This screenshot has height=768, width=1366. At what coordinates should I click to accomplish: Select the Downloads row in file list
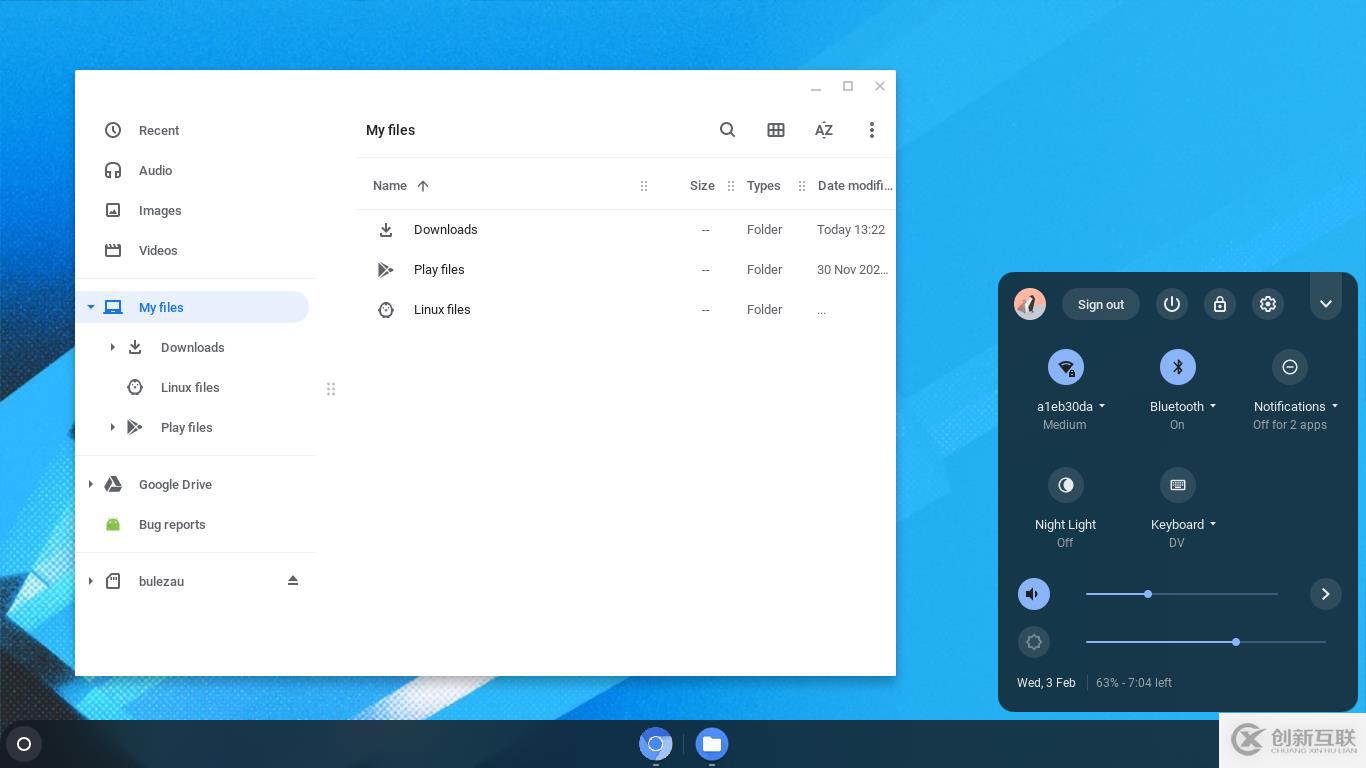tap(626, 230)
